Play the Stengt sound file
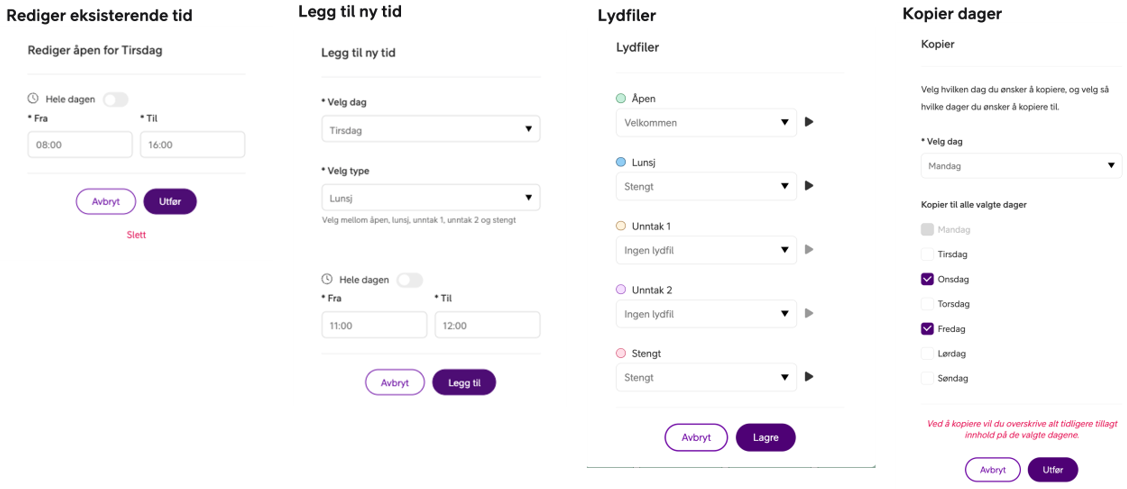1127x489 pixels. coord(809,377)
